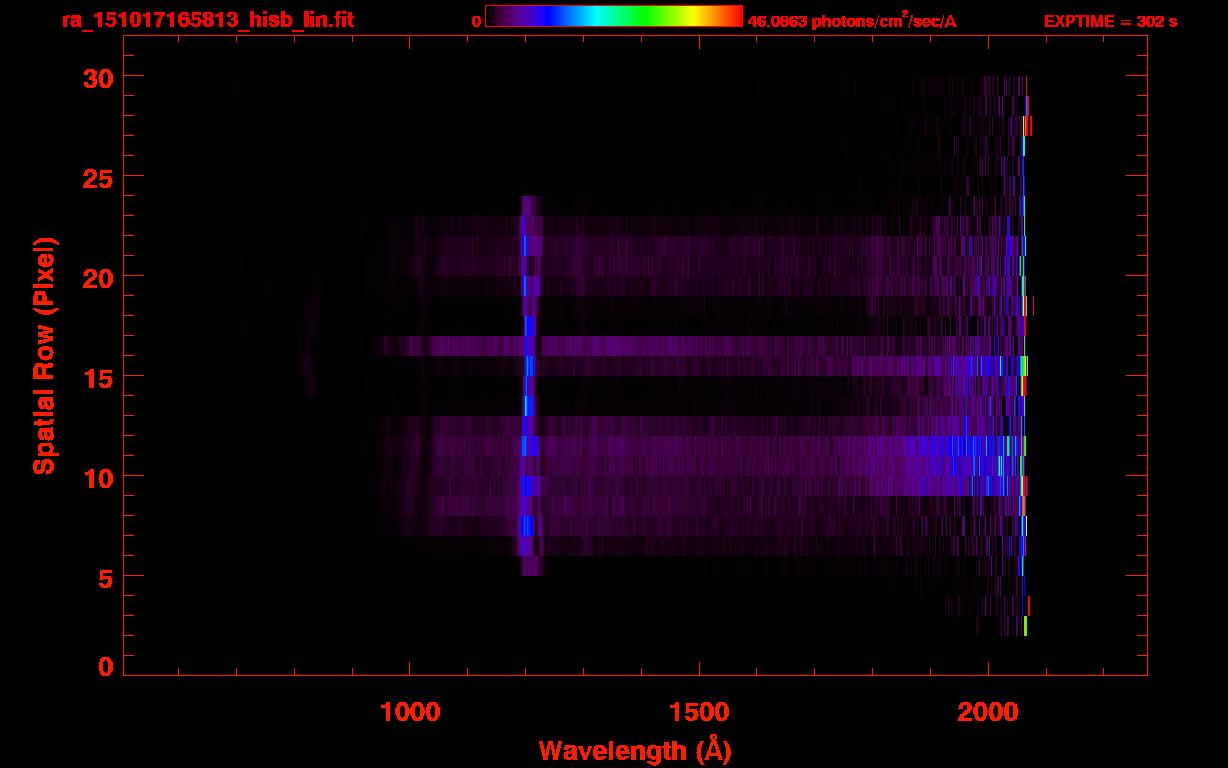1228x768 pixels.
Task: Click the 46.0863 photons/cm²/sec/A label
Action: click(852, 21)
